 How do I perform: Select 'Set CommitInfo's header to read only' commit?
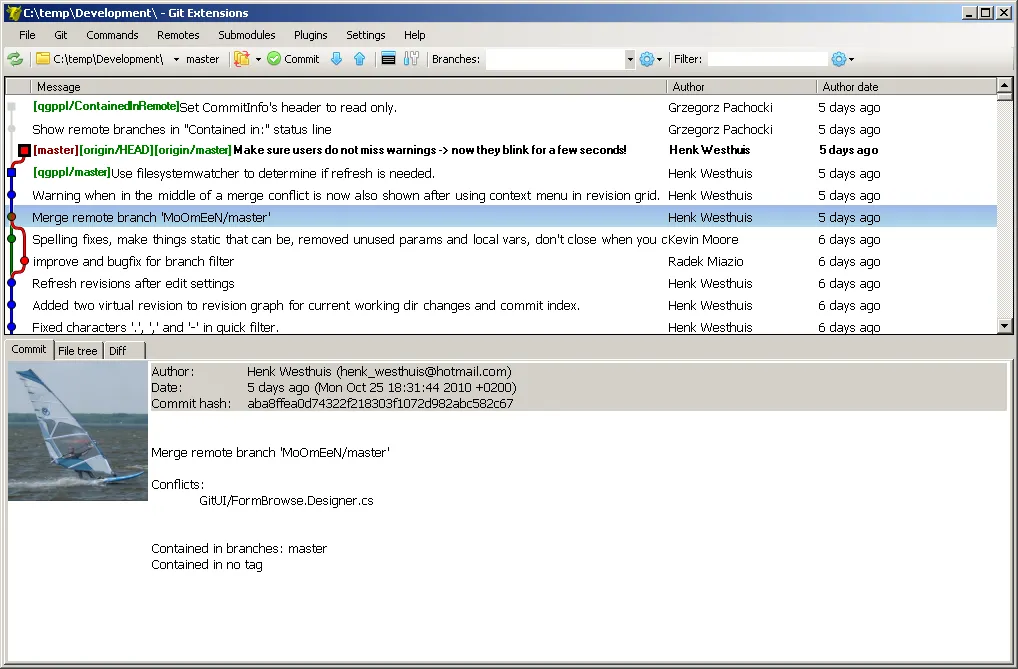pyautogui.click(x=501, y=107)
